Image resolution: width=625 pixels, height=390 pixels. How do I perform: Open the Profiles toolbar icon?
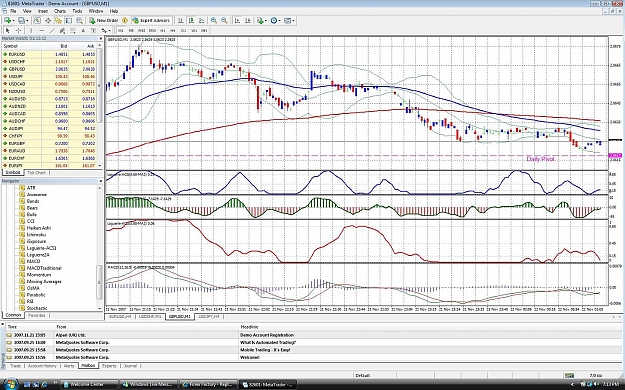coord(22,20)
